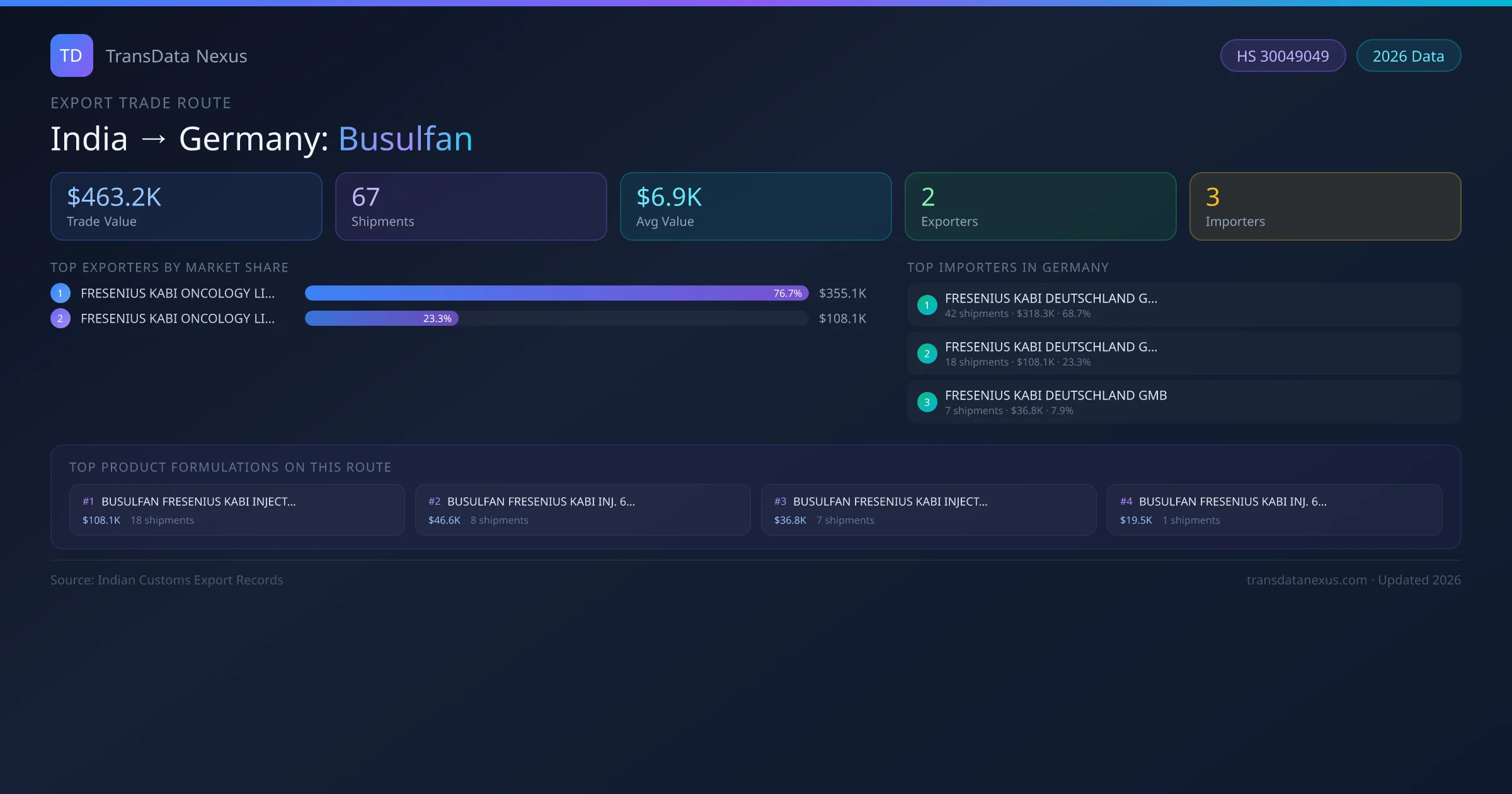Click the purple rank 2 exporter badge
The image size is (1512, 794).
tap(60, 318)
